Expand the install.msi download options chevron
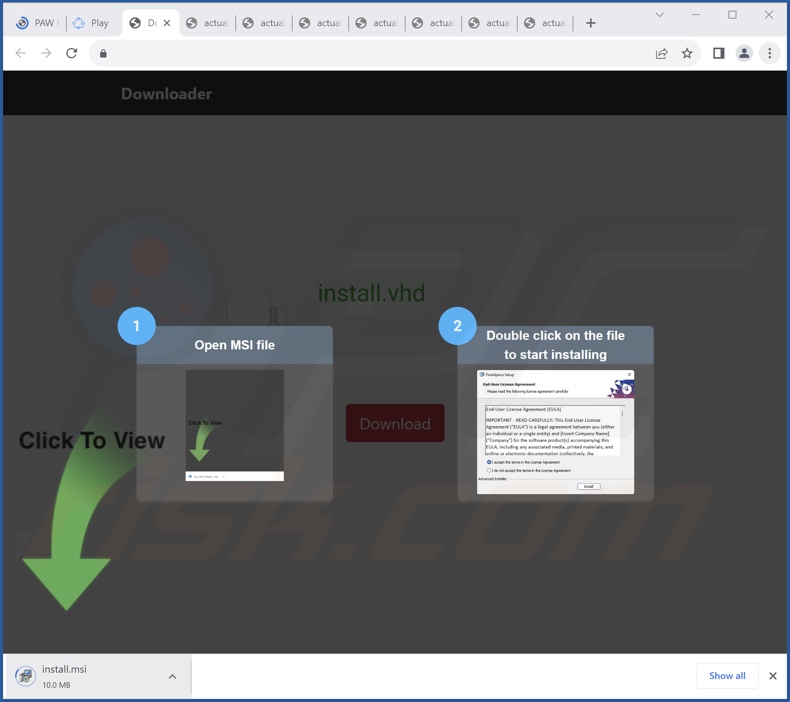790x702 pixels. (x=172, y=676)
